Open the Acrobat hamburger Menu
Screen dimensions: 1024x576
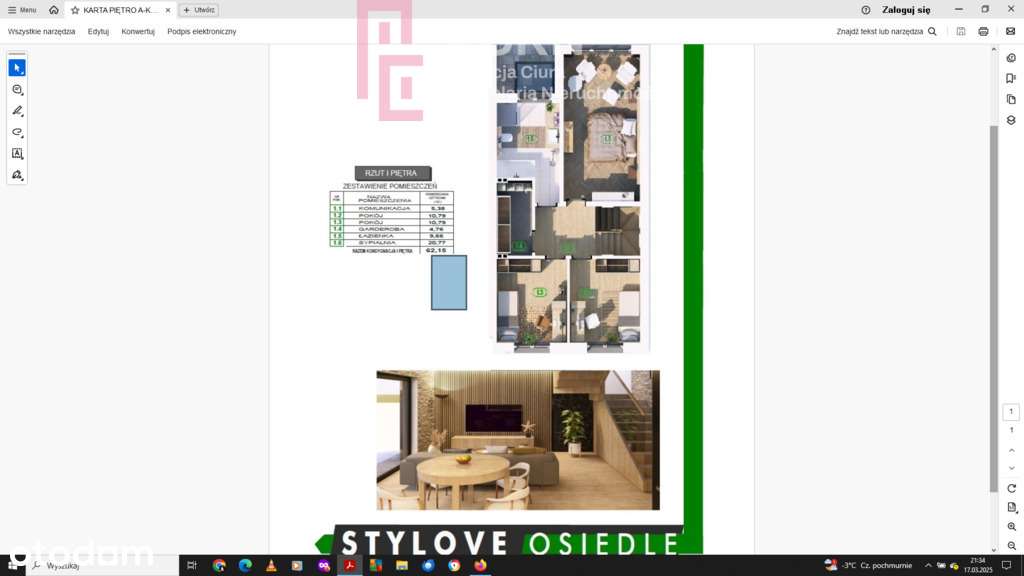click(22, 10)
